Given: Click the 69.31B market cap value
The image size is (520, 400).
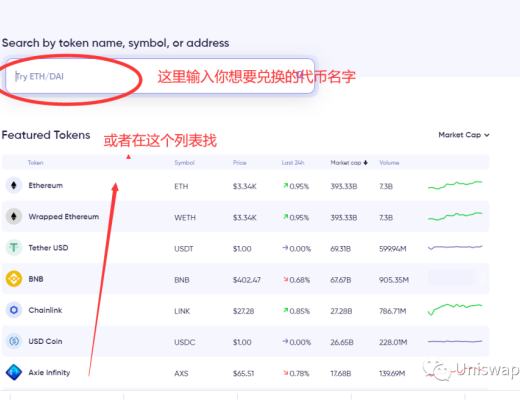Looking at the screenshot, I should point(340,249).
